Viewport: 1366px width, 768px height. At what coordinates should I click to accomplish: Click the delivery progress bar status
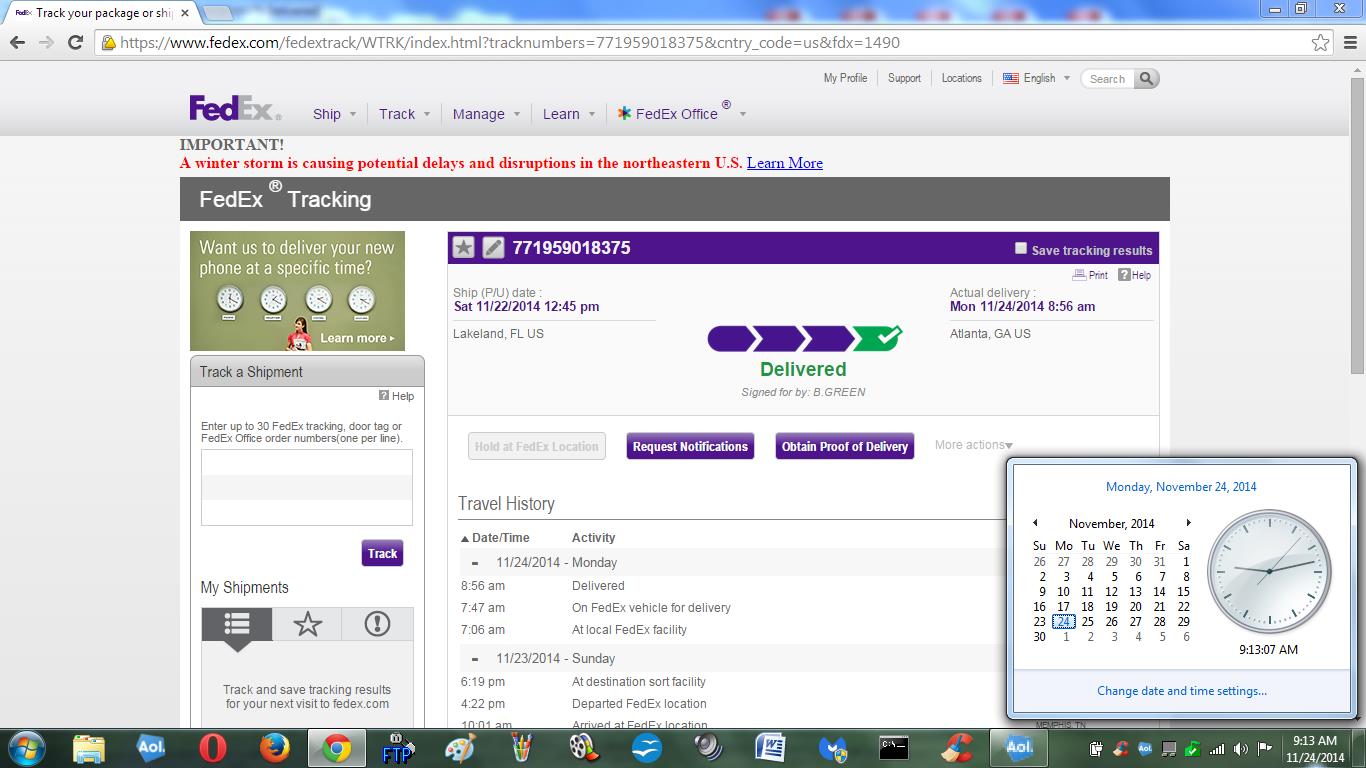tap(804, 338)
